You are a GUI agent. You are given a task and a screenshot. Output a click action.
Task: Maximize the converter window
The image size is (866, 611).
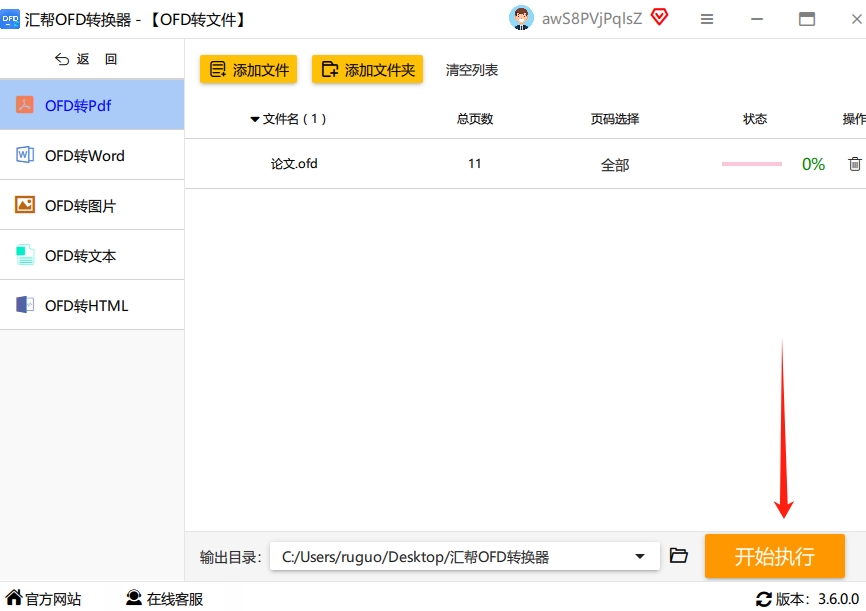point(807,19)
